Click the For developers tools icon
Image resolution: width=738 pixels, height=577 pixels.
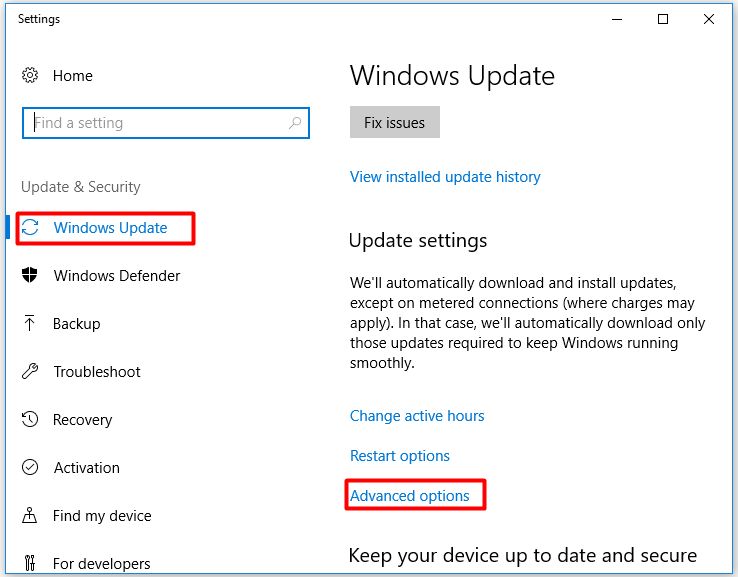coord(30,563)
